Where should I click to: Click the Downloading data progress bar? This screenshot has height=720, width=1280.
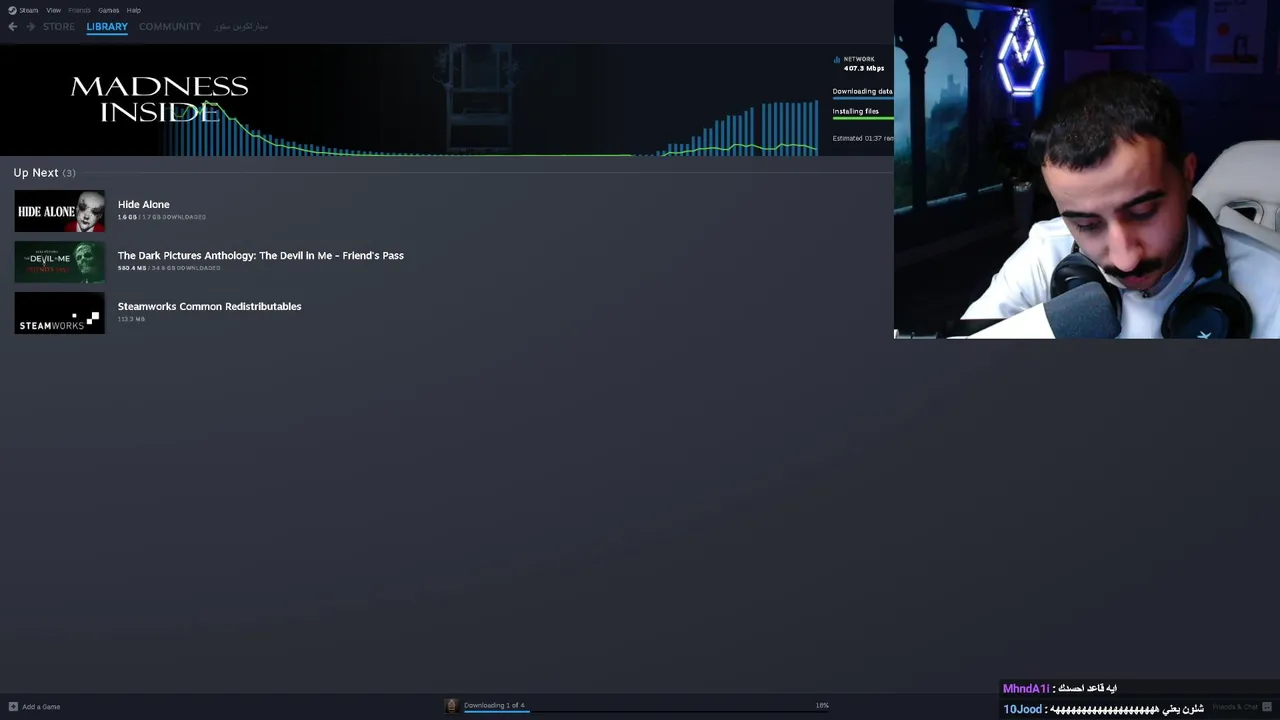863,98
